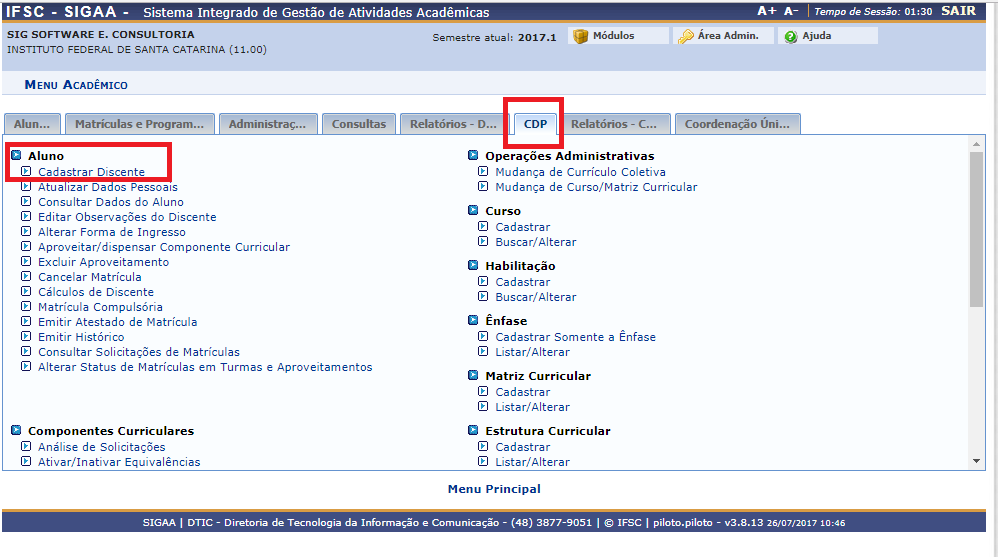Click the icon beside Estrutura Curricular
The width and height of the screenshot is (998, 557).
point(474,431)
